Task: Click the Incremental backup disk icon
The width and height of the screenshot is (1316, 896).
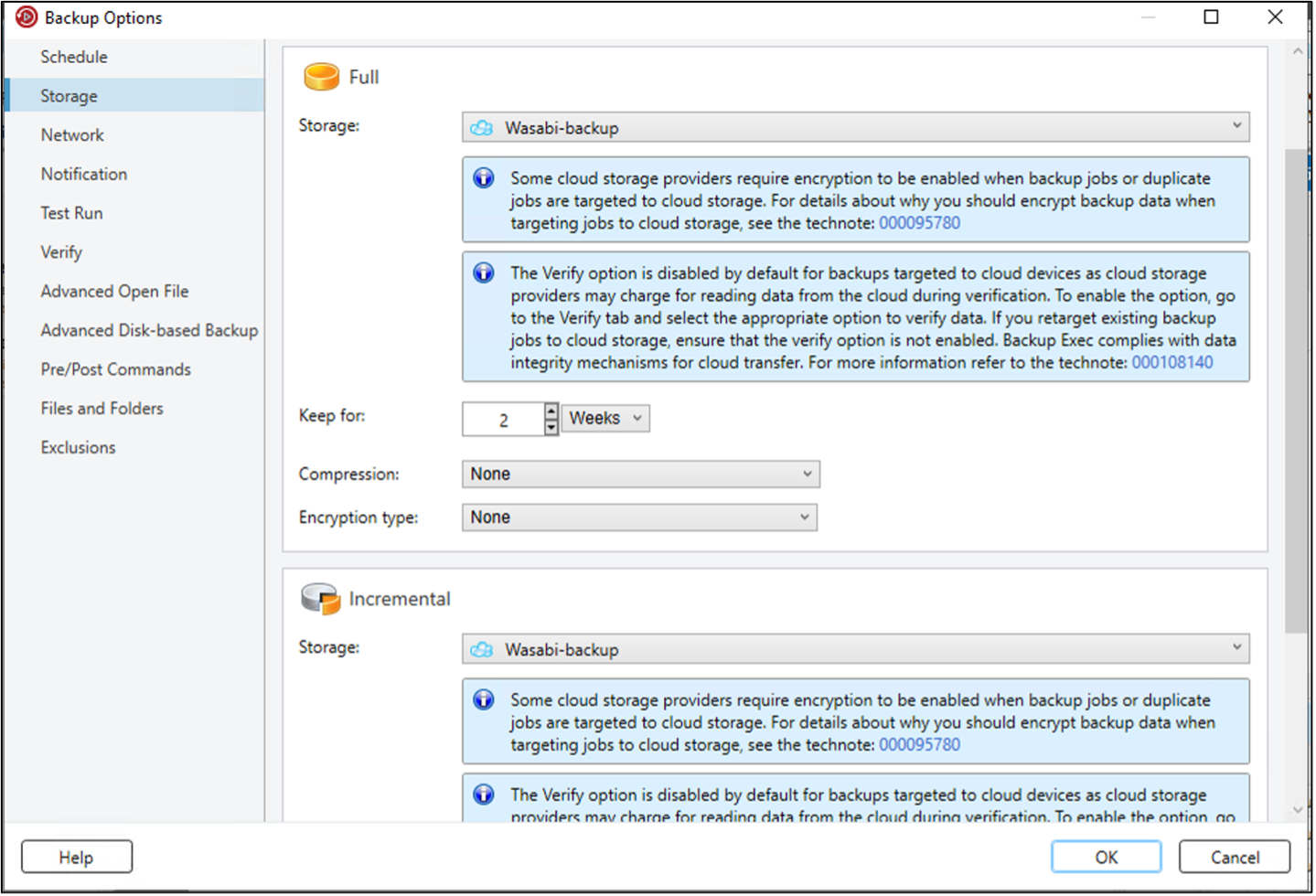Action: (x=321, y=599)
